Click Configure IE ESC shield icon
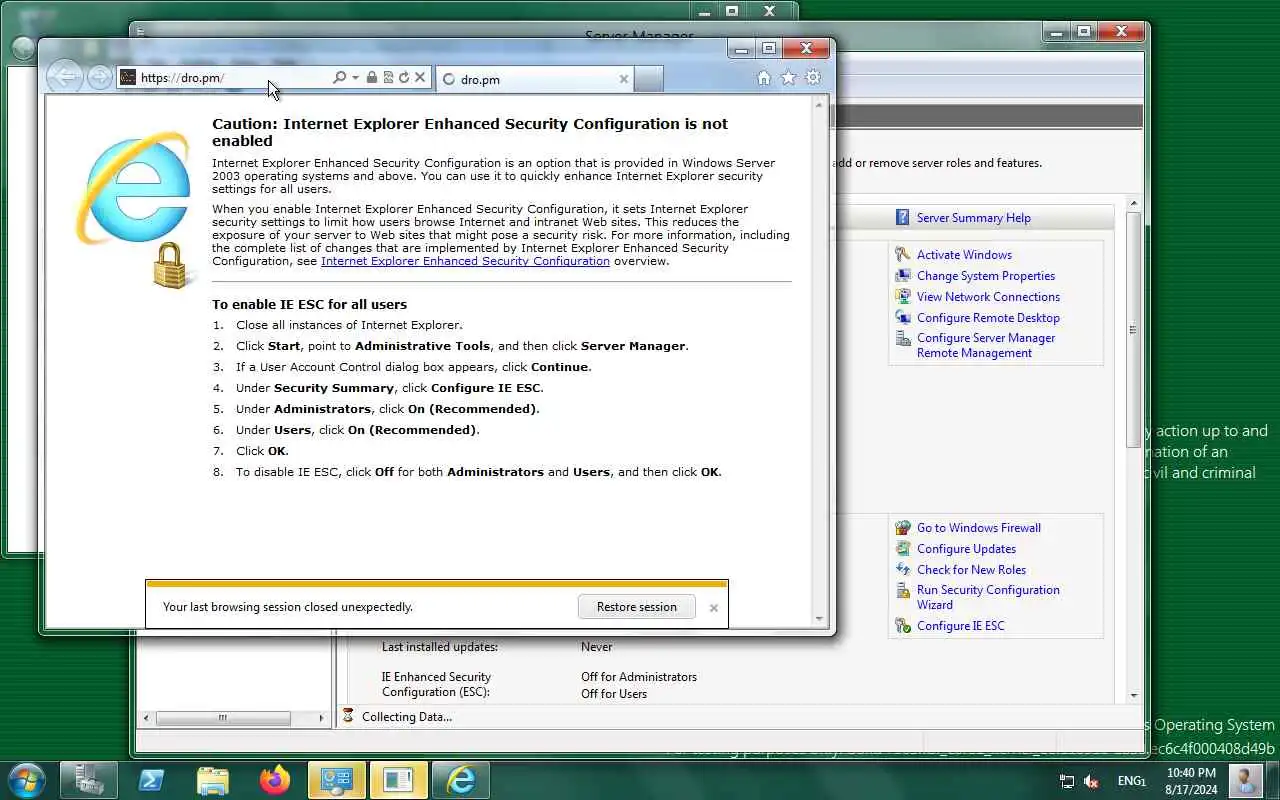This screenshot has height=800, width=1280. 903,626
